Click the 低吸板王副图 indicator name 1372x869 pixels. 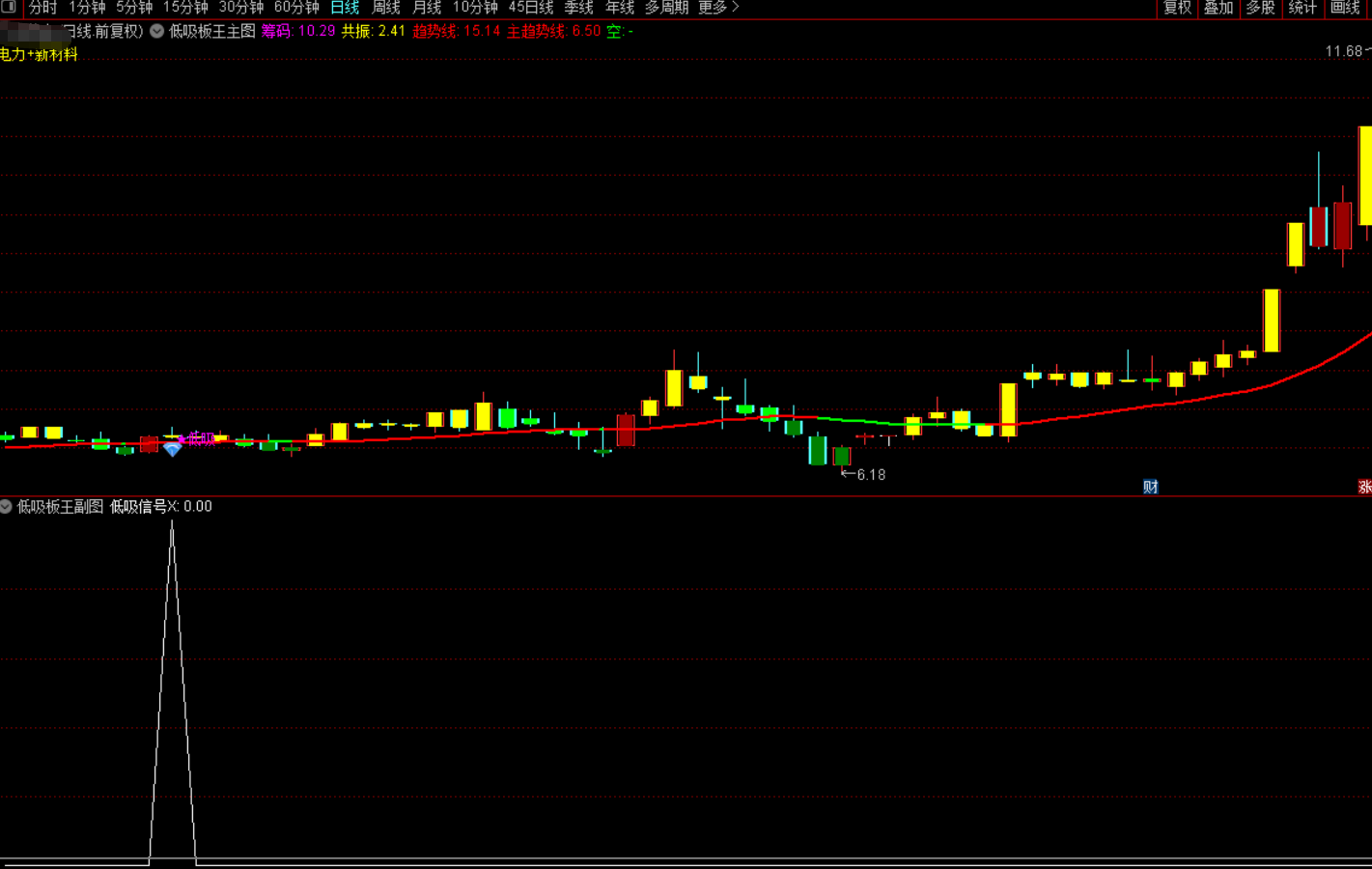(60, 506)
